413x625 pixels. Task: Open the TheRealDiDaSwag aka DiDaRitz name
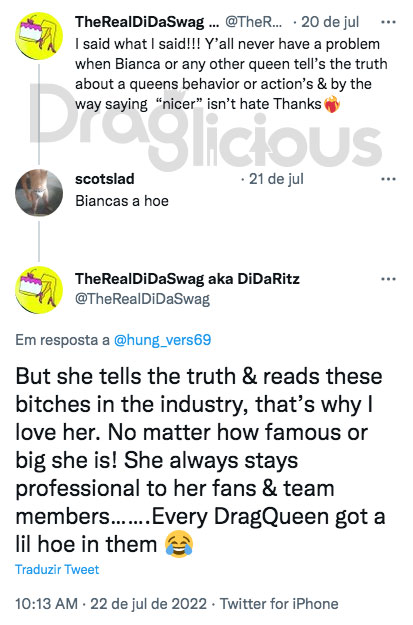tap(187, 279)
